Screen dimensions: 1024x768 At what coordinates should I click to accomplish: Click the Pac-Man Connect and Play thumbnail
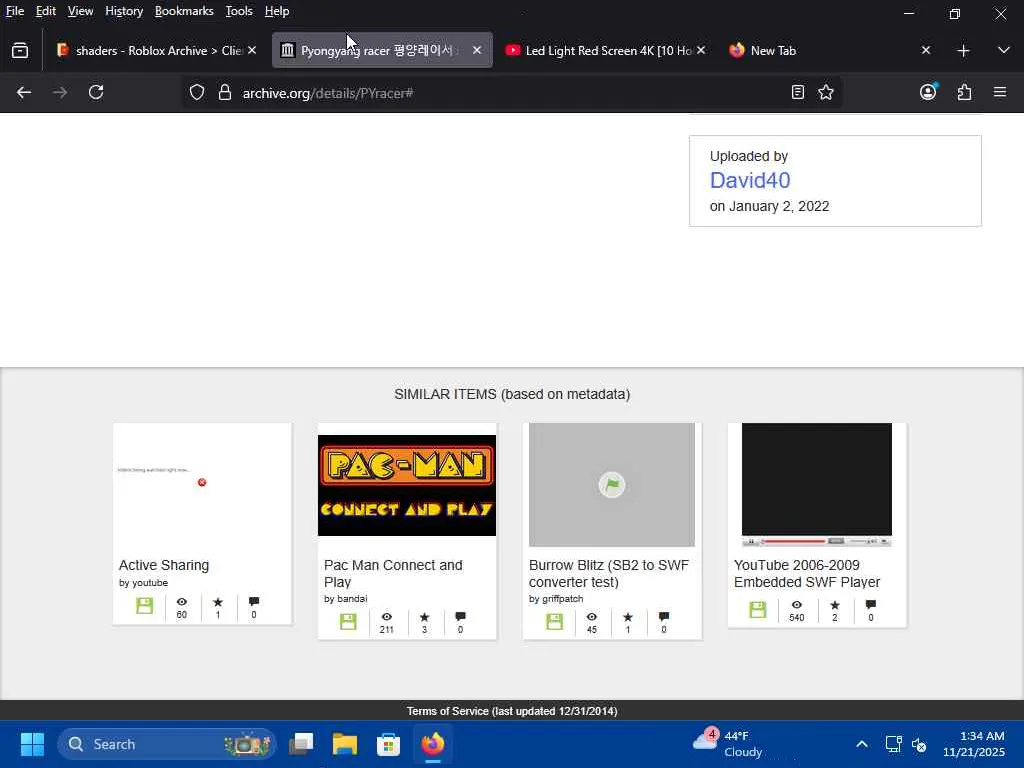[407, 485]
